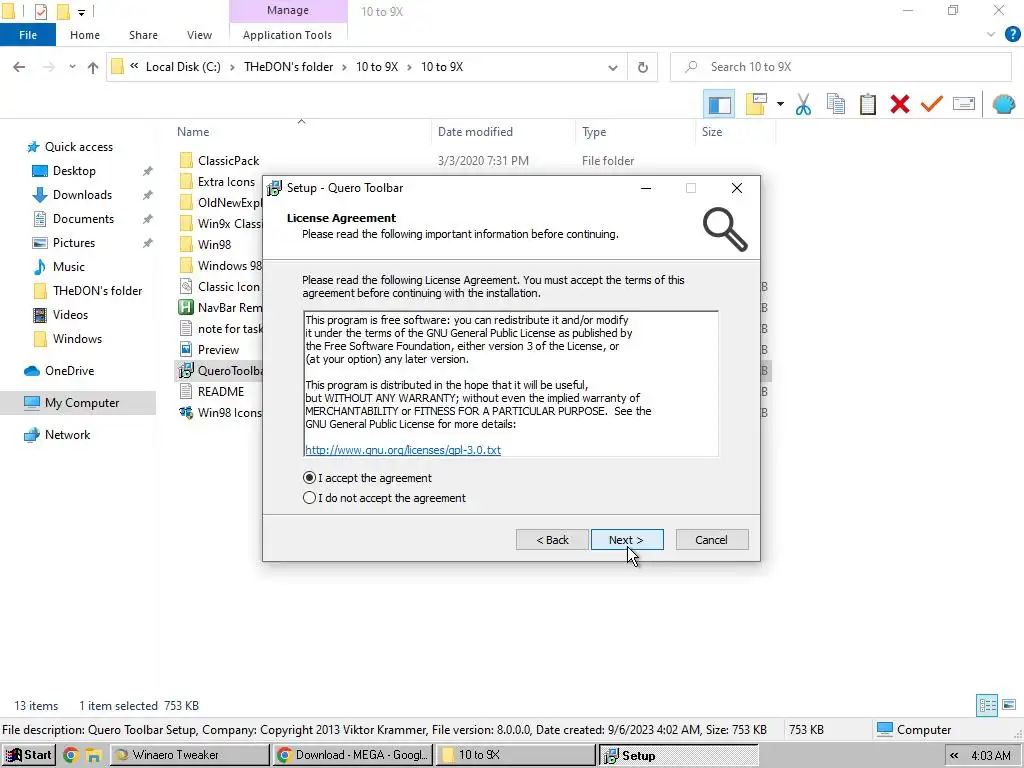
Task: Go up one folder level arrow
Action: click(93, 67)
